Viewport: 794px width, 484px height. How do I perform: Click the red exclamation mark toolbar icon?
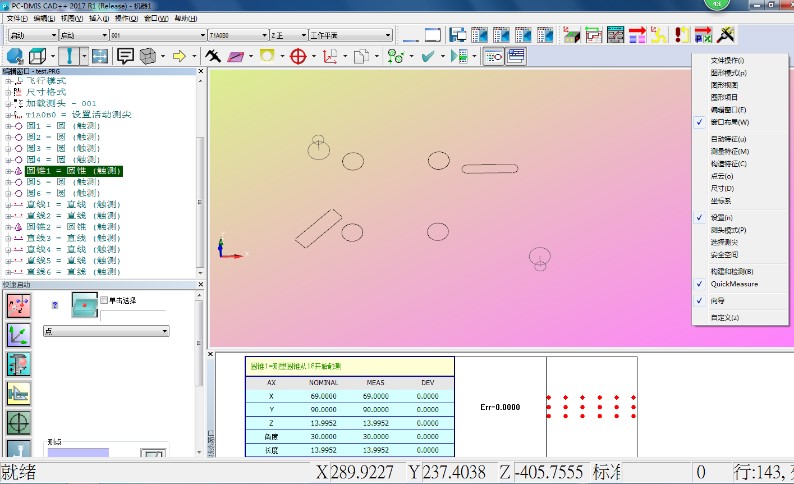click(682, 36)
